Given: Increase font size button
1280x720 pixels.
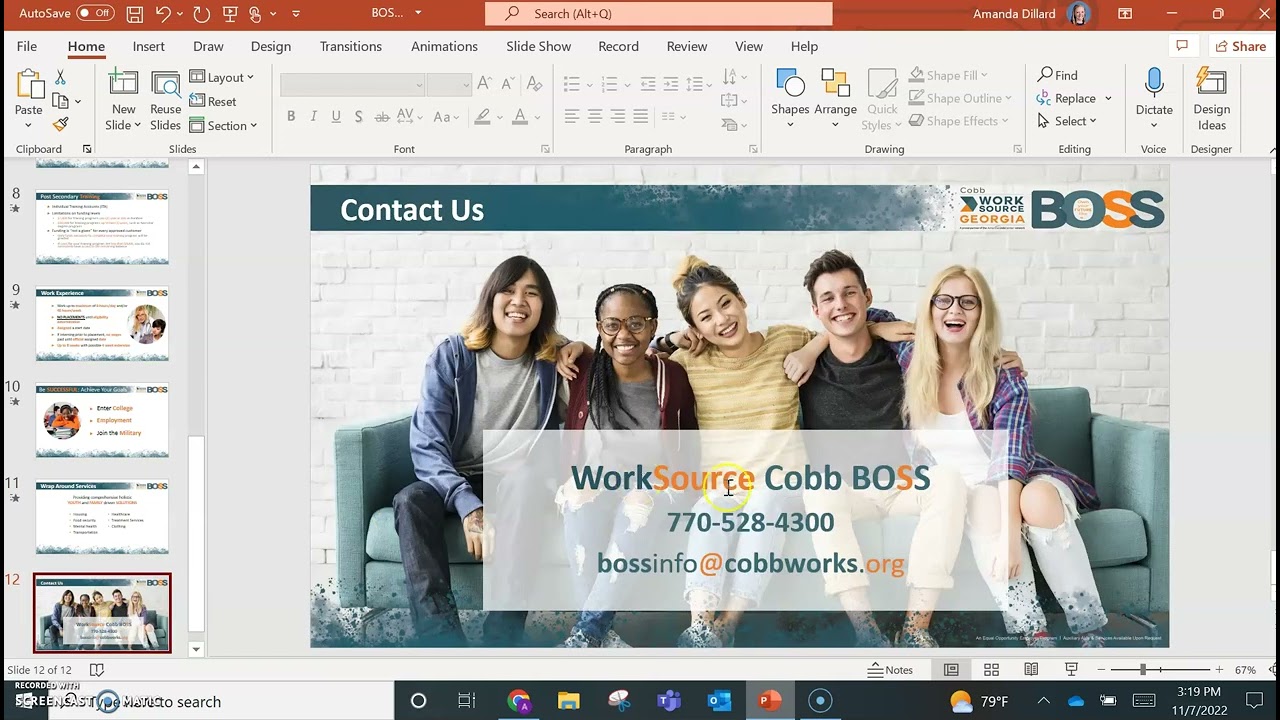Looking at the screenshot, I should point(484,84).
